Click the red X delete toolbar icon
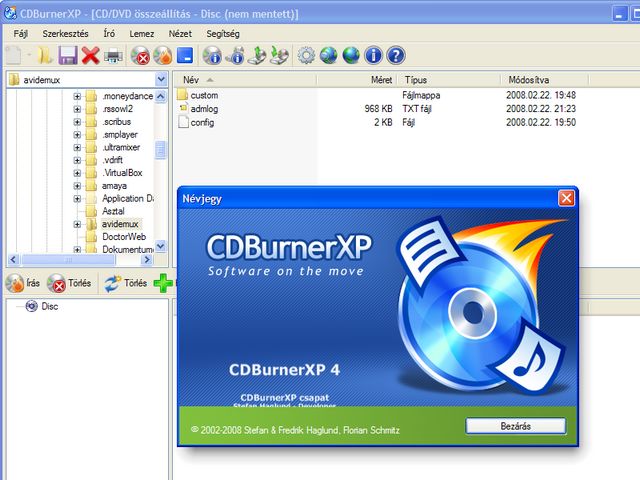640x480 pixels. (90, 55)
